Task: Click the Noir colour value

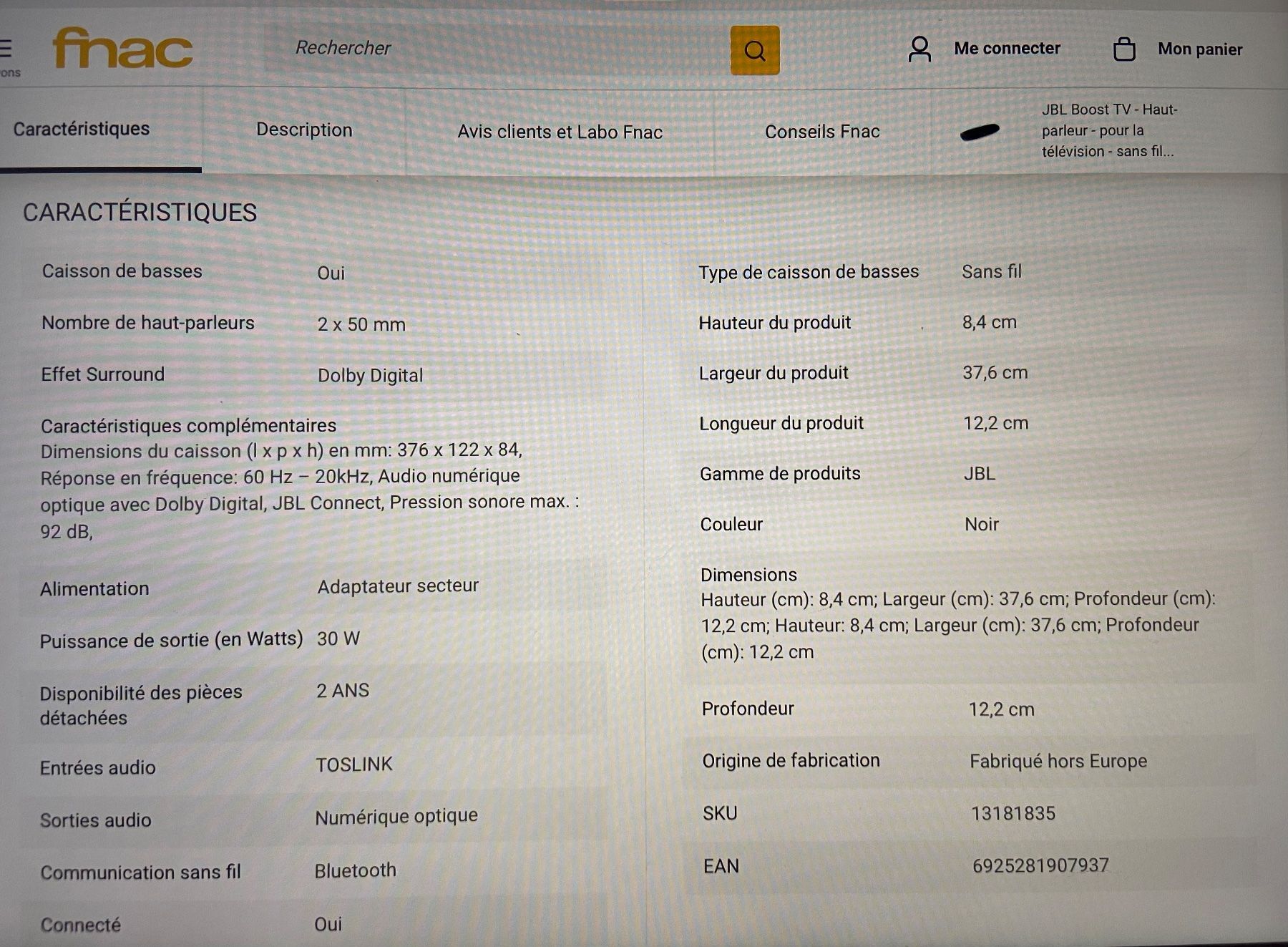Action: (x=982, y=524)
